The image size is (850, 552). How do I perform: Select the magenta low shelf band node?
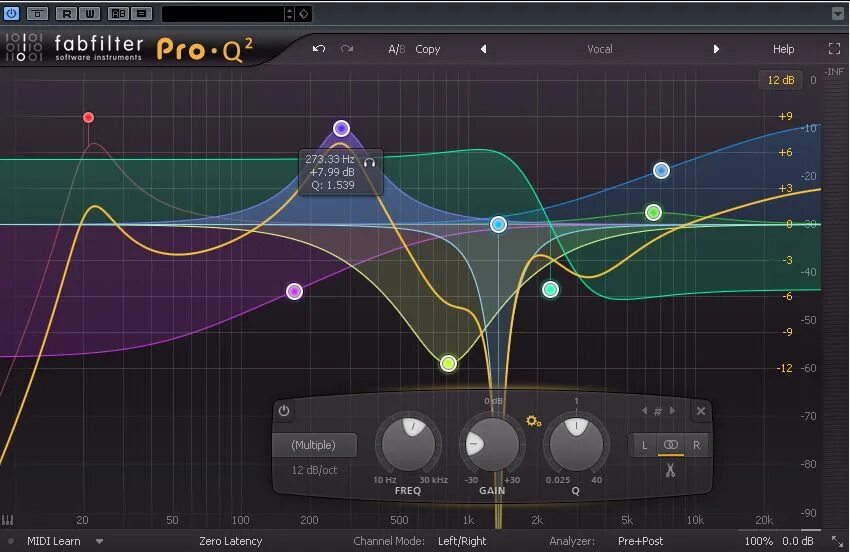pyautogui.click(x=294, y=292)
